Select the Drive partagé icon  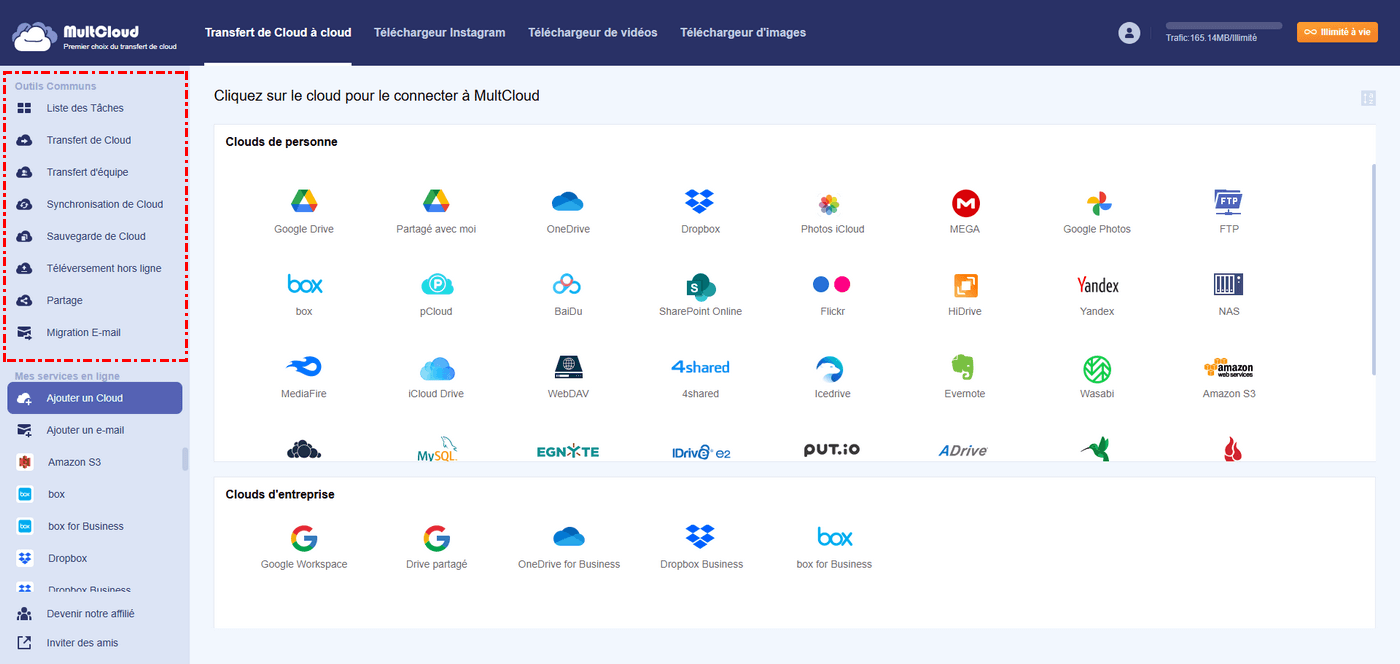(x=436, y=538)
